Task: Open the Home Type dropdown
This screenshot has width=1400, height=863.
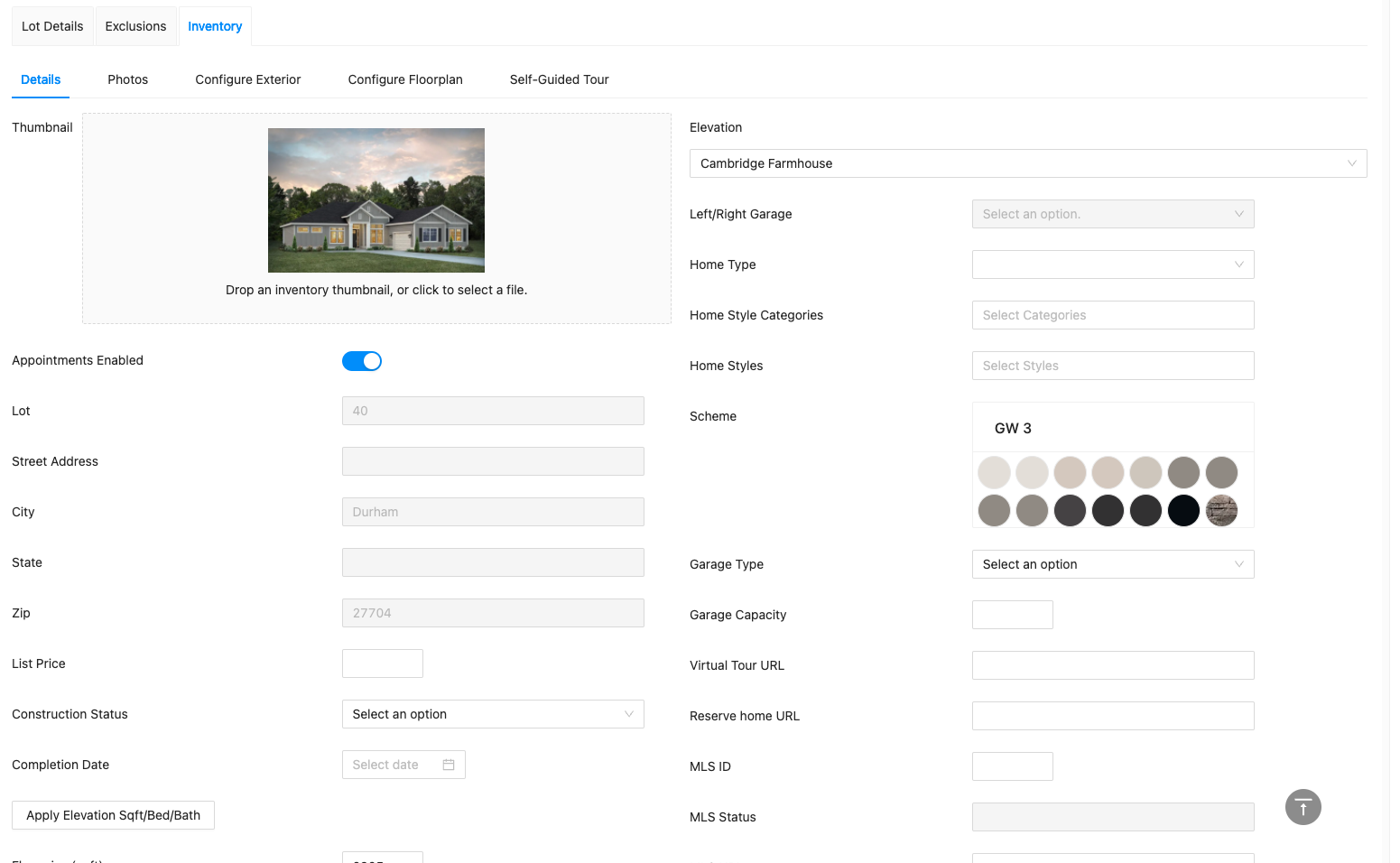Action: (x=1113, y=264)
